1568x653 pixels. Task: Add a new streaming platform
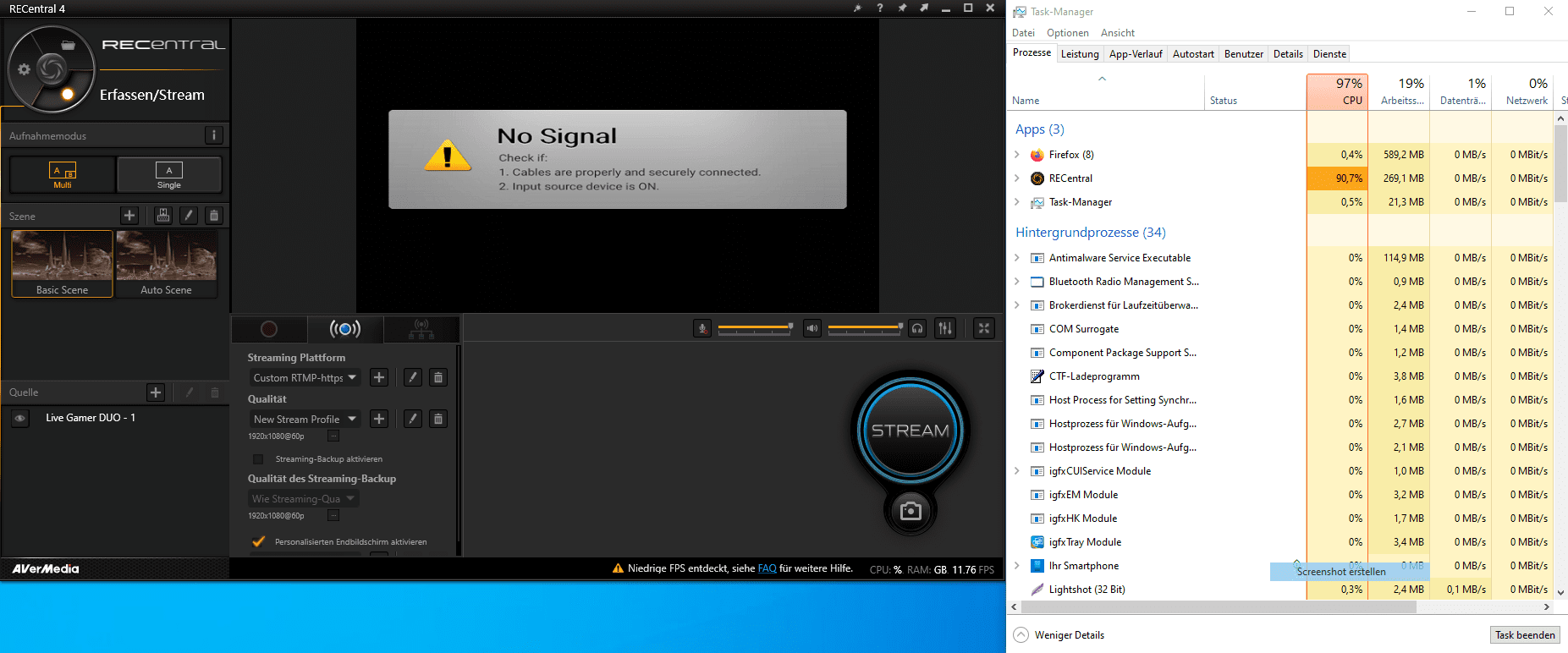pos(379,377)
